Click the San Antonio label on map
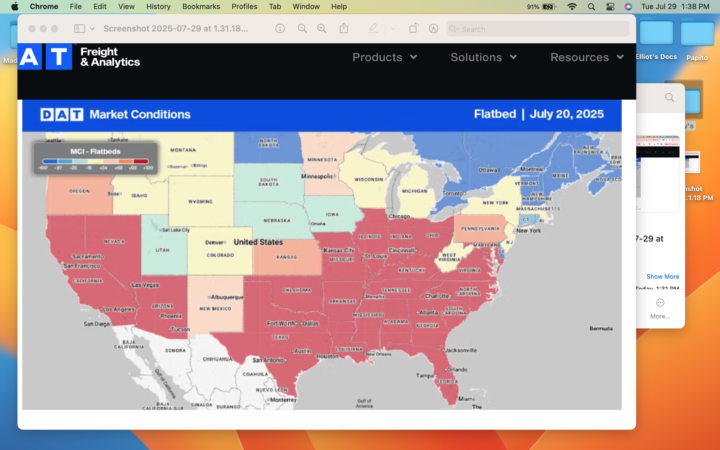The width and height of the screenshot is (720, 450). 268,360
